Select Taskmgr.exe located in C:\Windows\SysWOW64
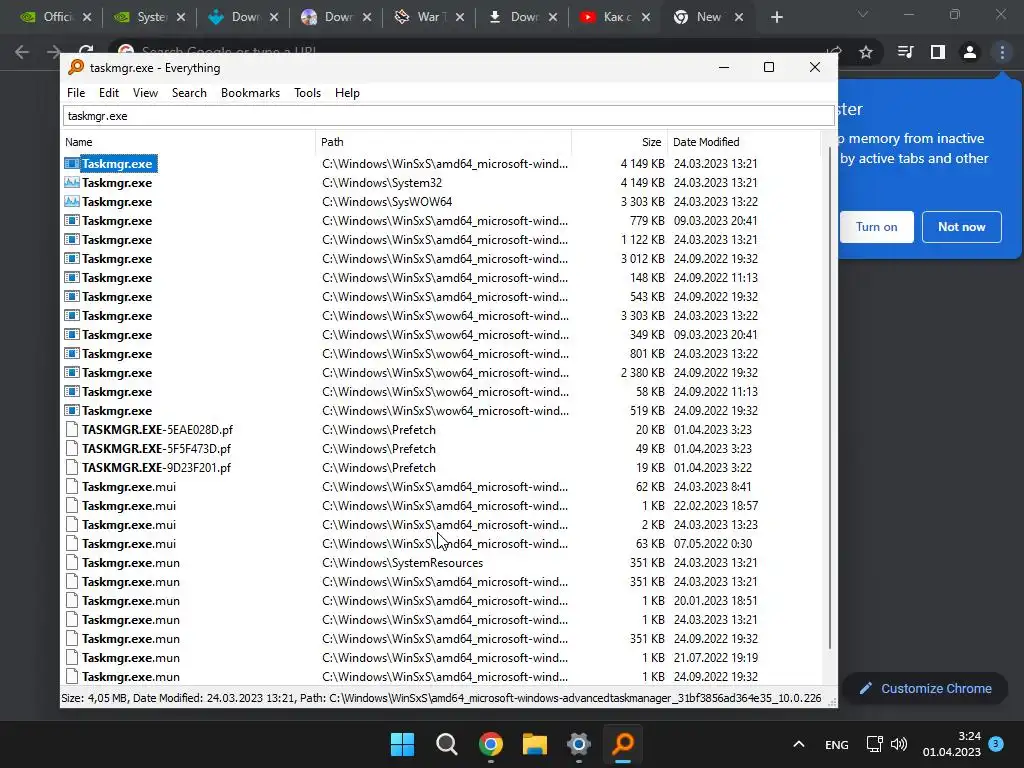 tap(441, 202)
